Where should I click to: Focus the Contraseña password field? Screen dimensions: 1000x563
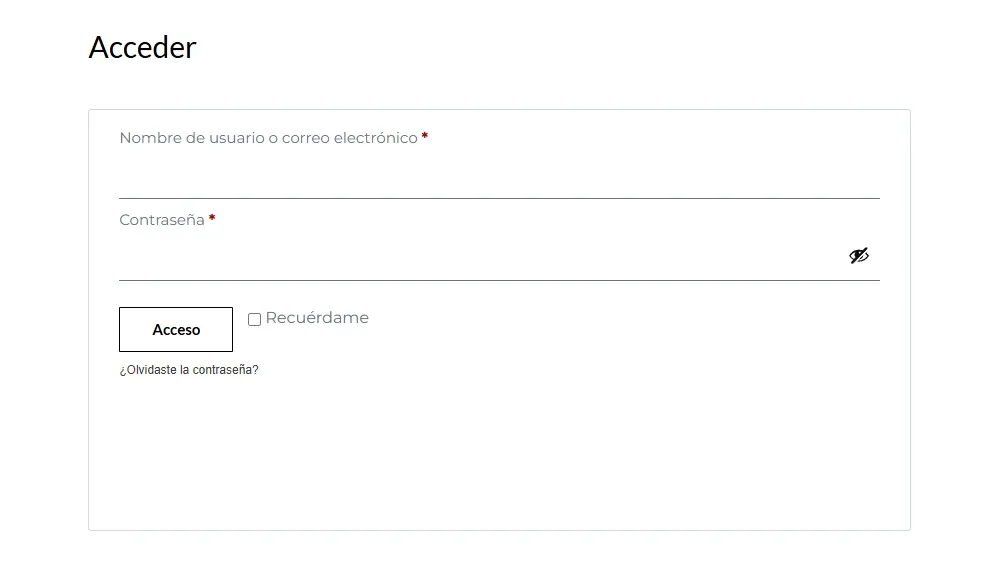(480, 258)
